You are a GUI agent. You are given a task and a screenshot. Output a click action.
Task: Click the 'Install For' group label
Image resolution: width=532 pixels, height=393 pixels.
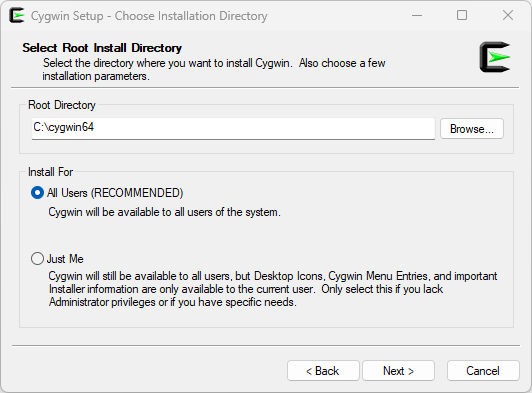coord(50,172)
